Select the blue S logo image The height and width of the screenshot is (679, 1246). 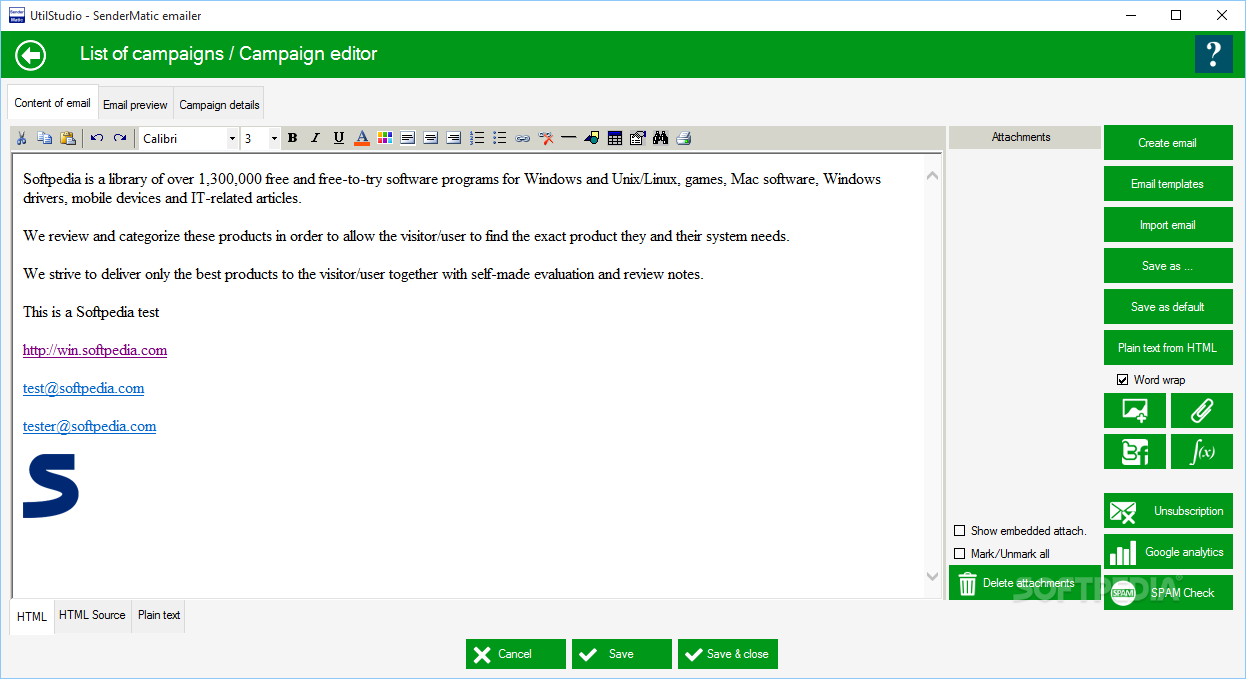(x=51, y=486)
